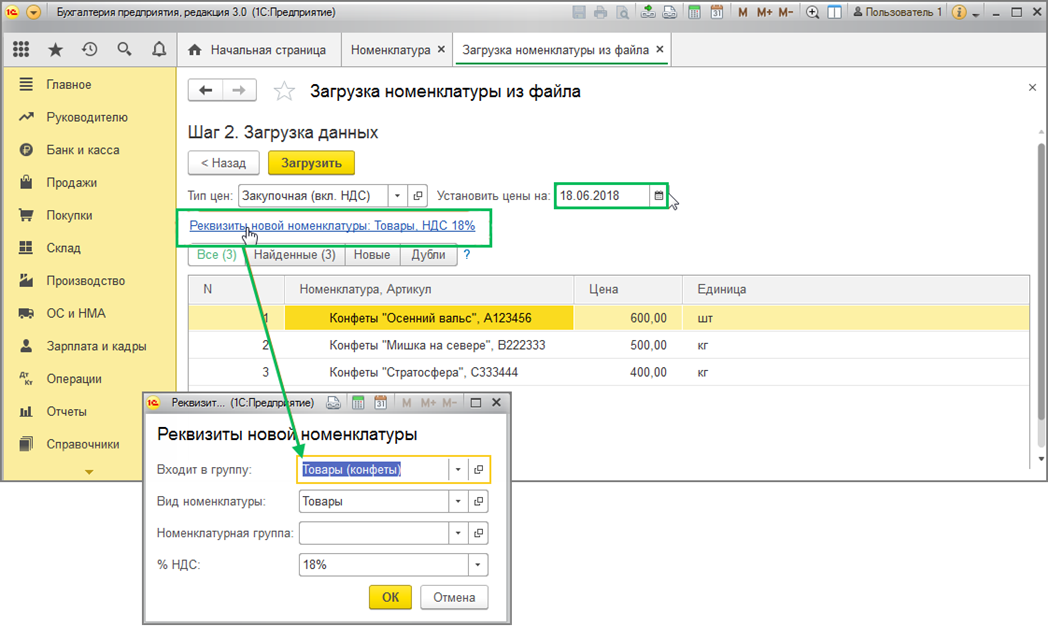This screenshot has width=1048, height=626.
Task: Select the Все (3) tab
Action: [x=217, y=255]
